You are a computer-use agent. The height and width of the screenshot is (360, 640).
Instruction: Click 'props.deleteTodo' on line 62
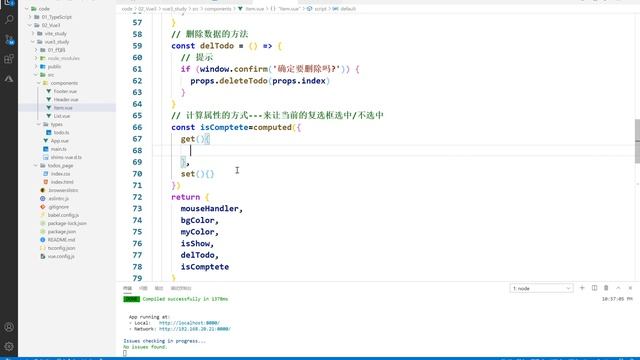pyautogui.click(x=229, y=81)
